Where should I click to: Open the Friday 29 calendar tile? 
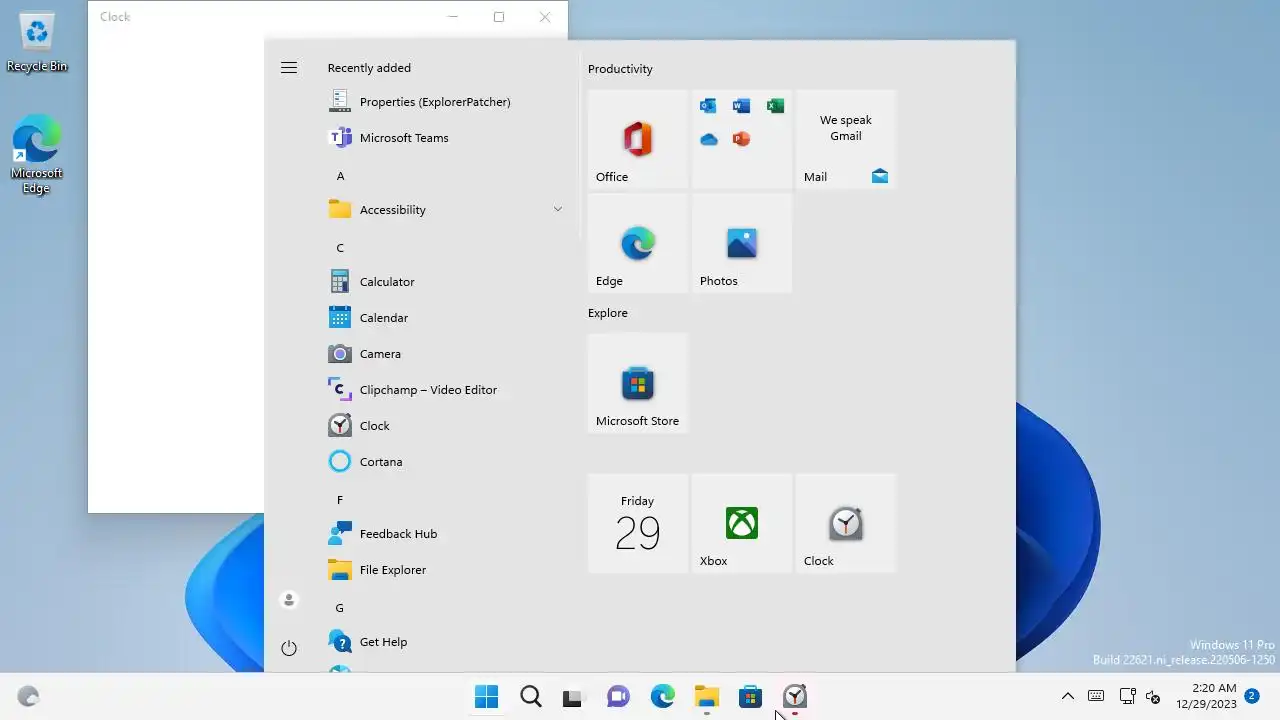click(x=638, y=524)
